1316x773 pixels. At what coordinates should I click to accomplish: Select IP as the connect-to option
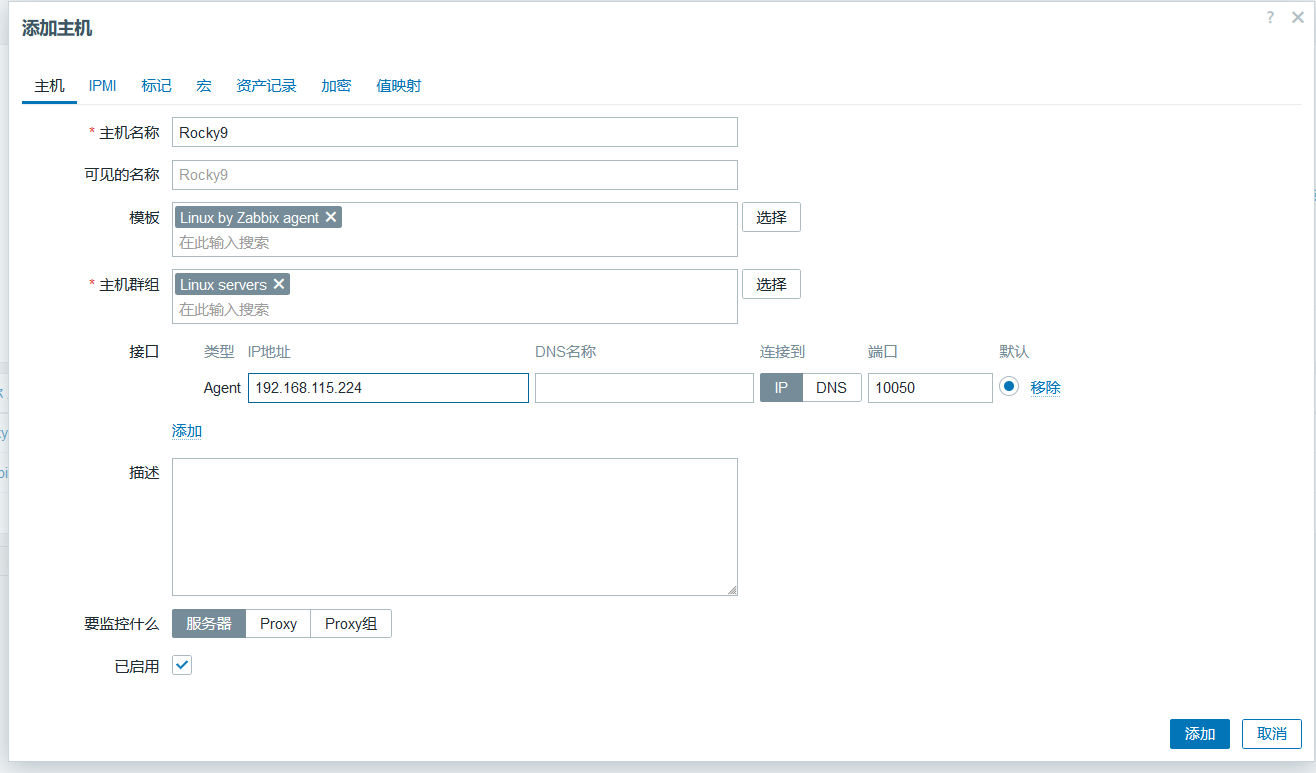(x=781, y=388)
